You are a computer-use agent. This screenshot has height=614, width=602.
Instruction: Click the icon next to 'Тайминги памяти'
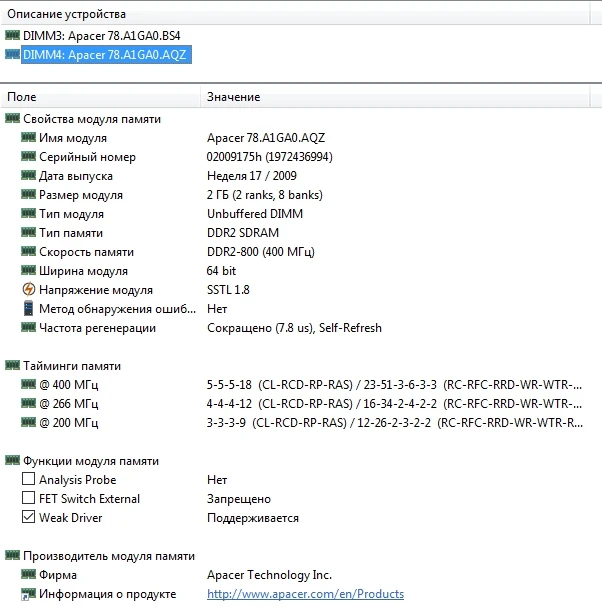tap(12, 365)
